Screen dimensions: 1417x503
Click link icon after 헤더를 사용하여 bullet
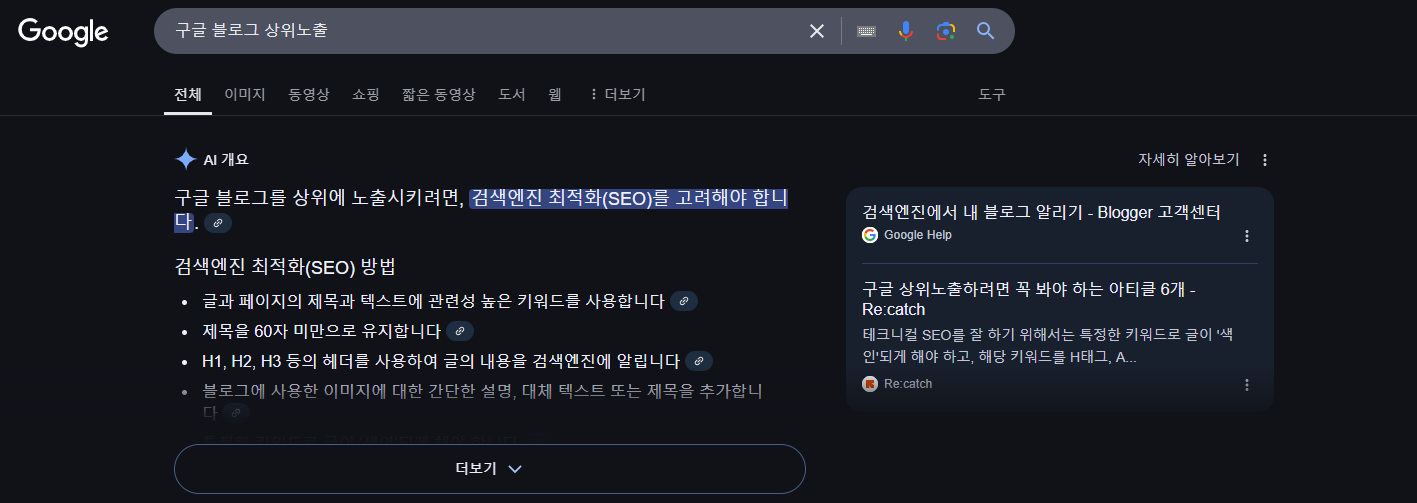699,361
